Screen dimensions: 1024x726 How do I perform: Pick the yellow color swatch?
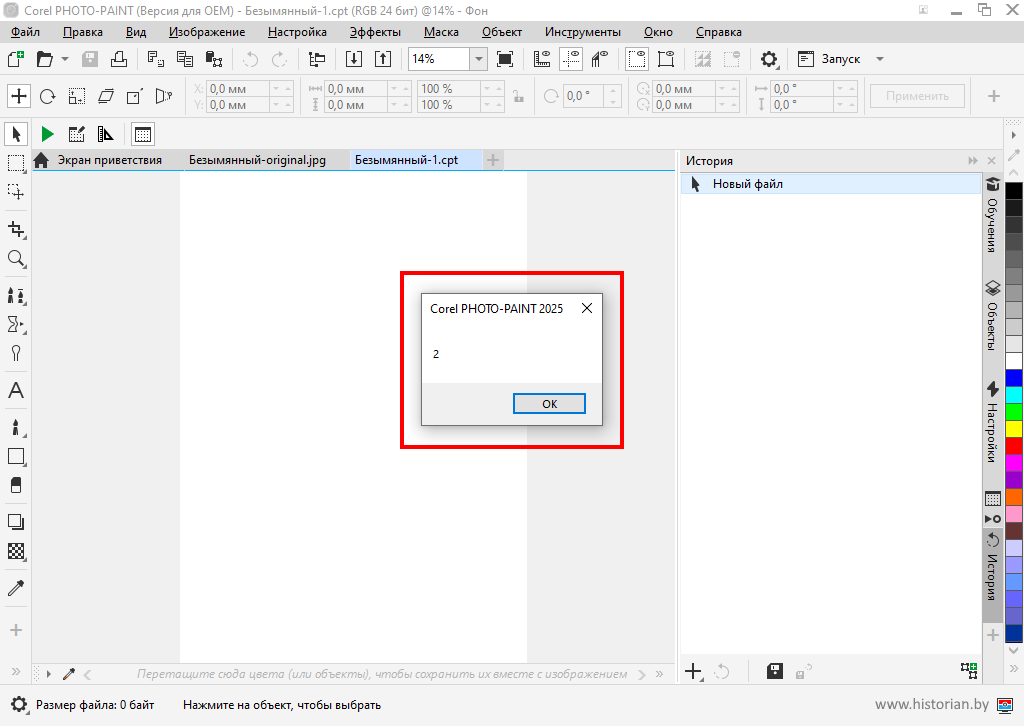[1014, 428]
